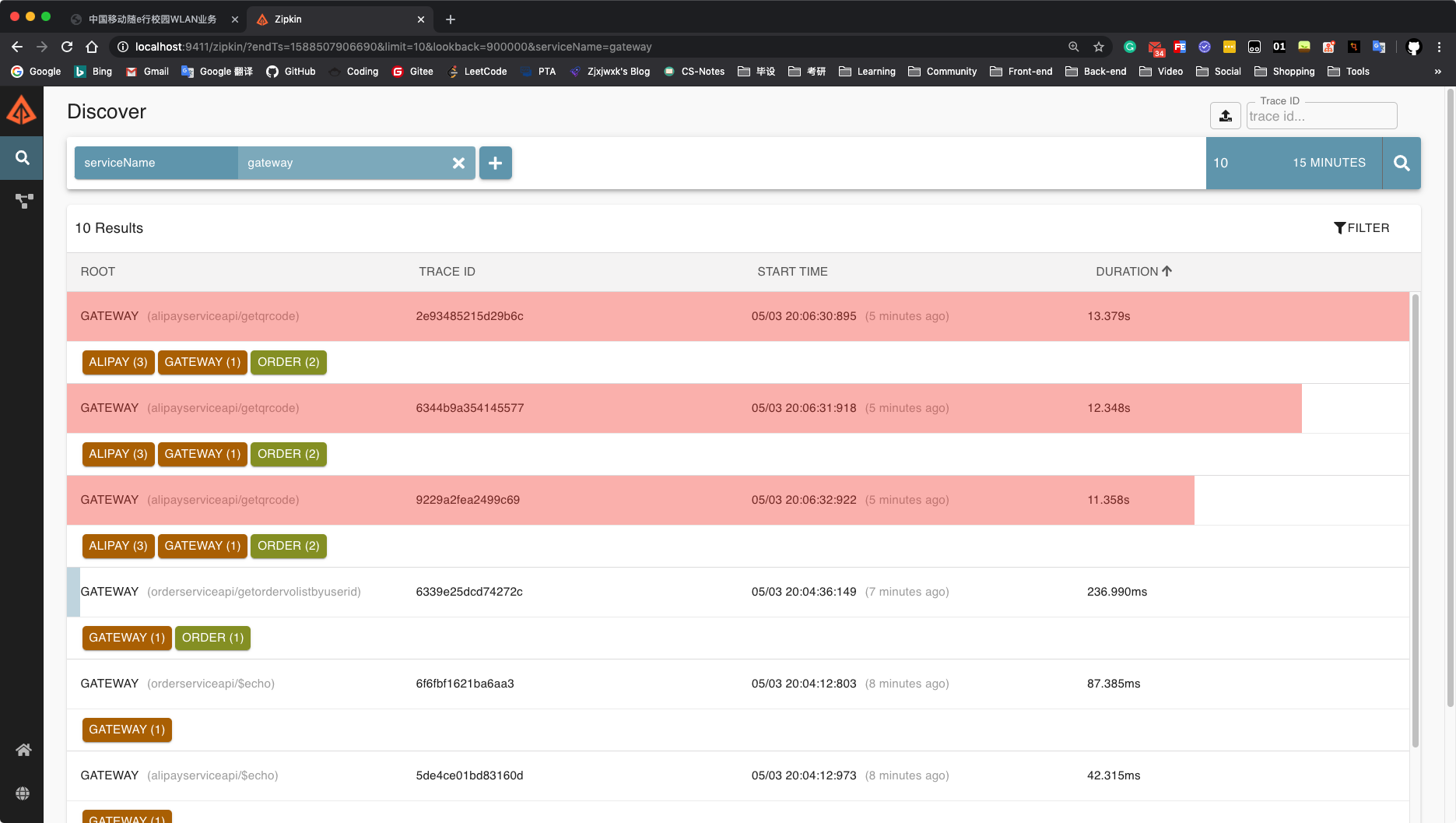Click the address bar URL
Screen dimensions: 1456x823
pos(393,47)
